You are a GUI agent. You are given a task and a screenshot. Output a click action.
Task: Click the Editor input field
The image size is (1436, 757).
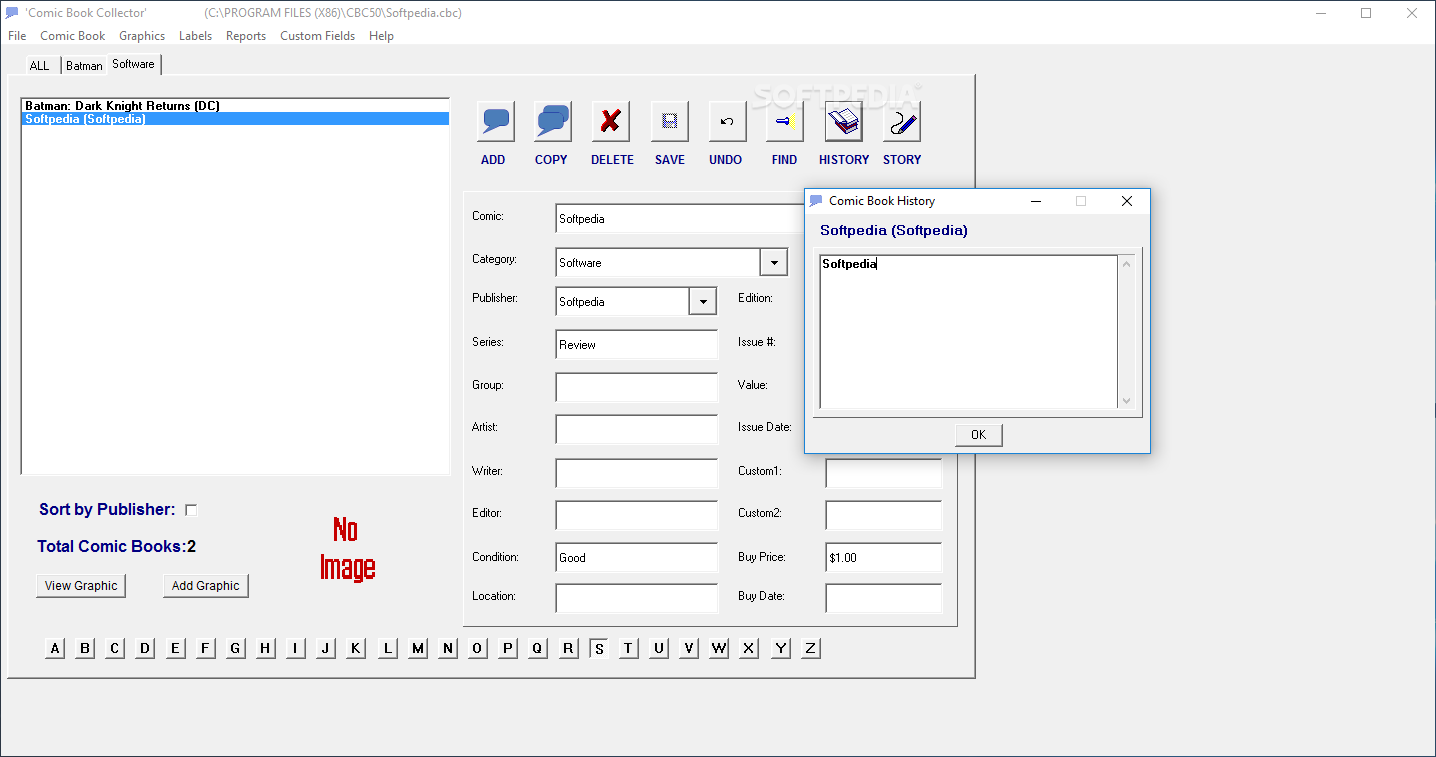(637, 515)
